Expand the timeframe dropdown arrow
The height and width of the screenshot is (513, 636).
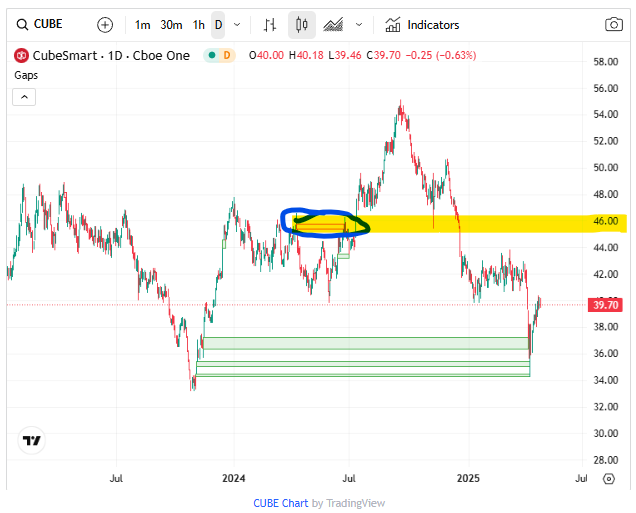237,25
